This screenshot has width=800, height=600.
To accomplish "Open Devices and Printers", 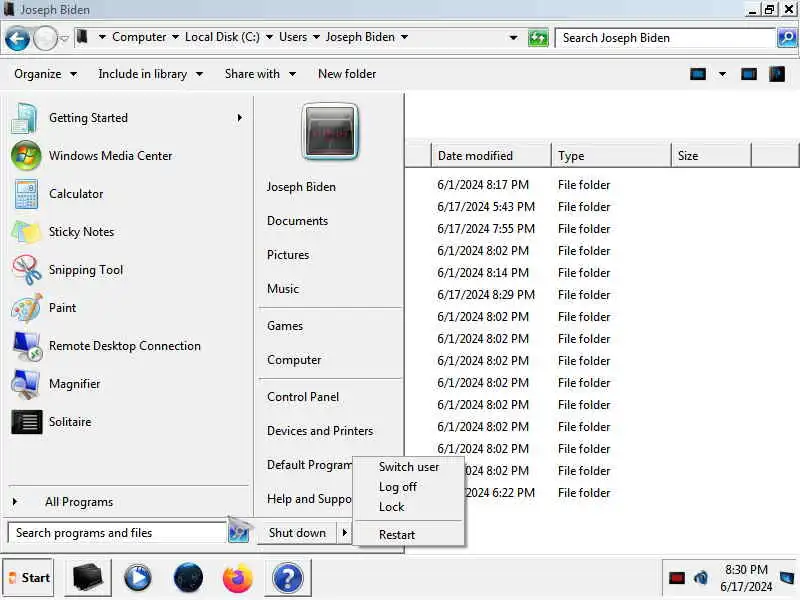I will pos(320,431).
